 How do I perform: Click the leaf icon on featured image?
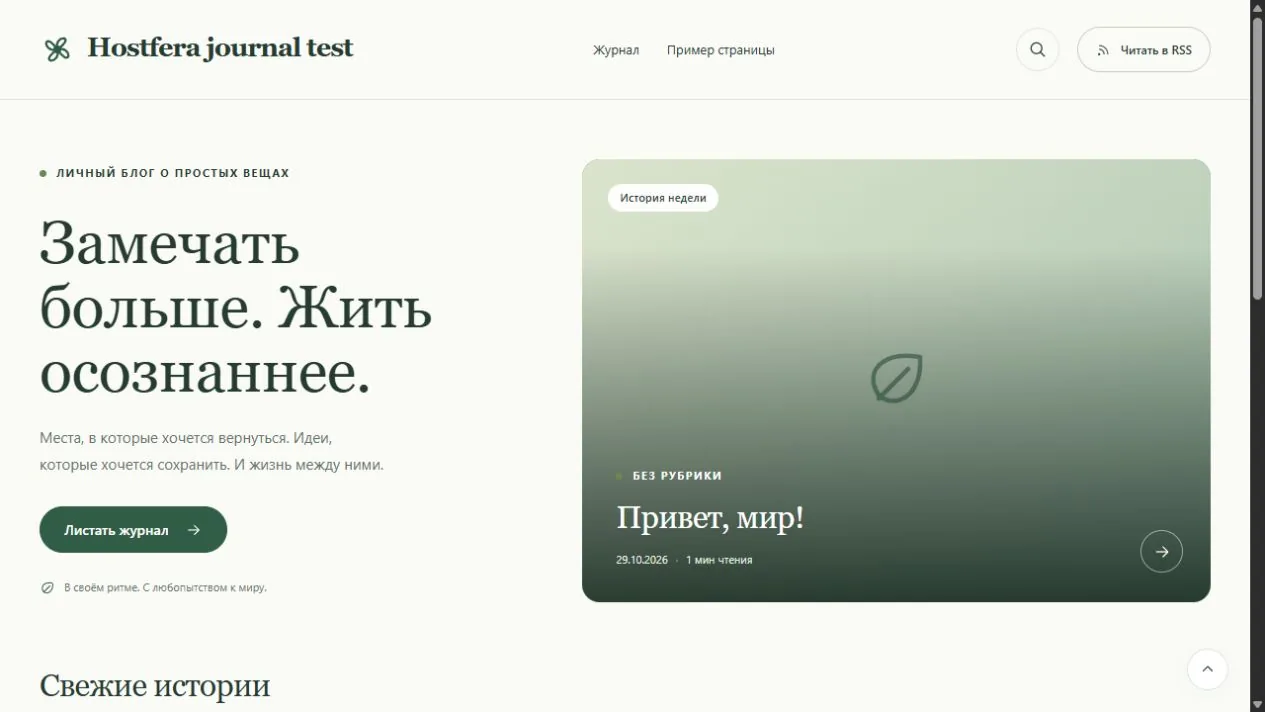tap(896, 379)
